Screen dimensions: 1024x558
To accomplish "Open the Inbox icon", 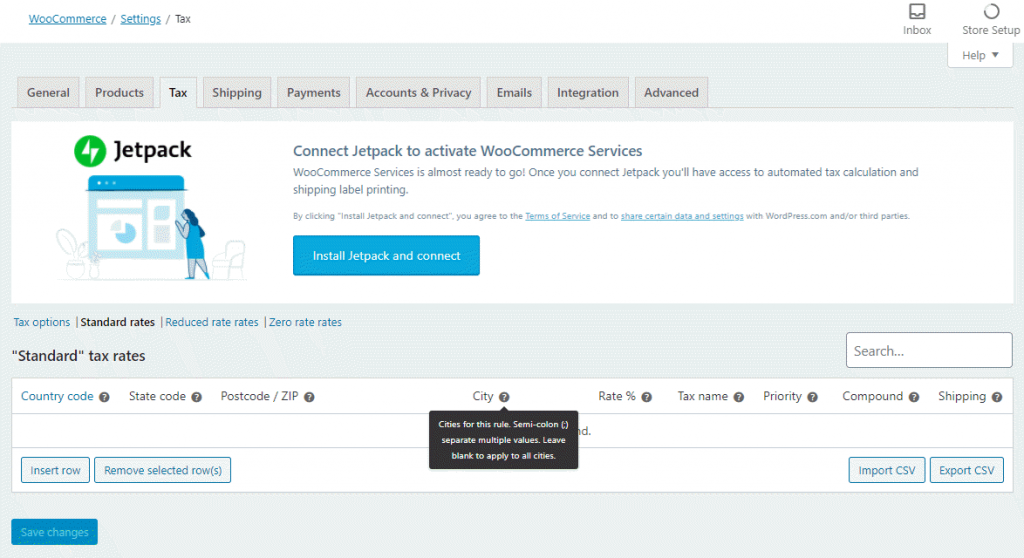I will click(x=917, y=12).
